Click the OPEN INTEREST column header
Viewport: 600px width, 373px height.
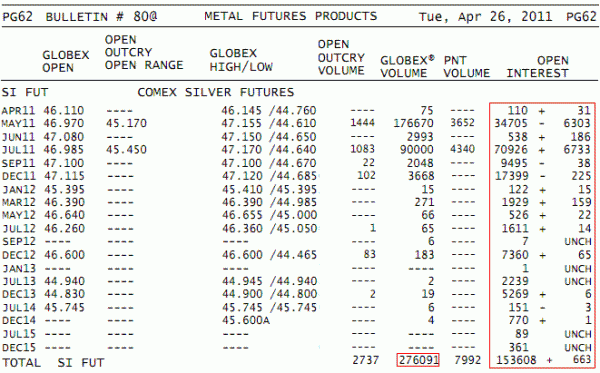pyautogui.click(x=538, y=67)
